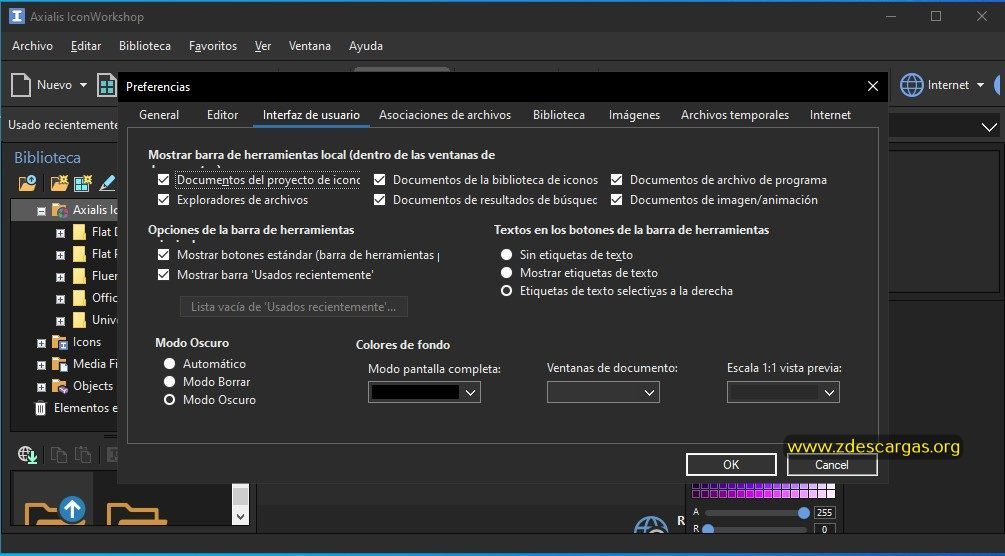Disable Mostrar barra 'Usados recientemente' checkbox
Viewport: 1005px width, 556px height.
[x=163, y=274]
